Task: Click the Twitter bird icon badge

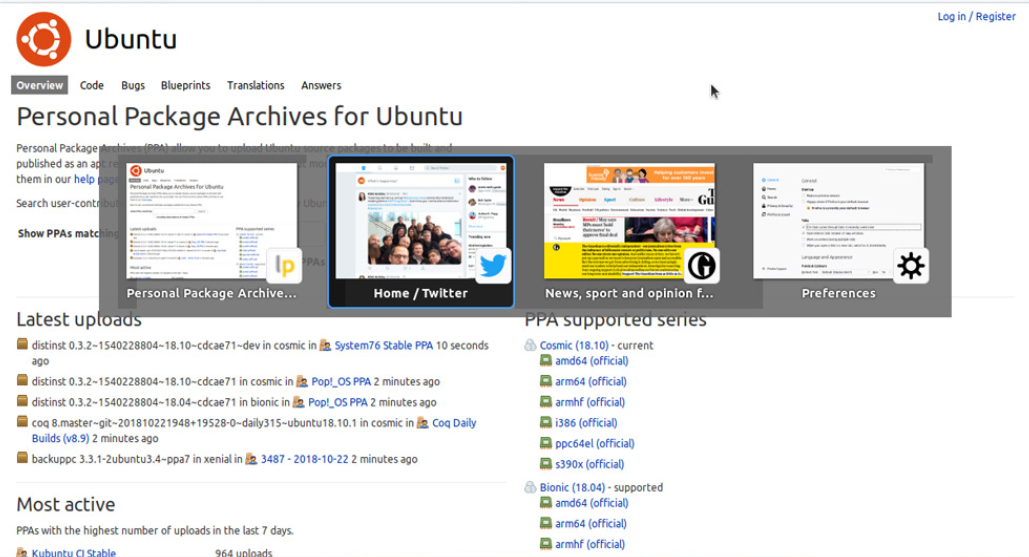Action: pyautogui.click(x=494, y=266)
